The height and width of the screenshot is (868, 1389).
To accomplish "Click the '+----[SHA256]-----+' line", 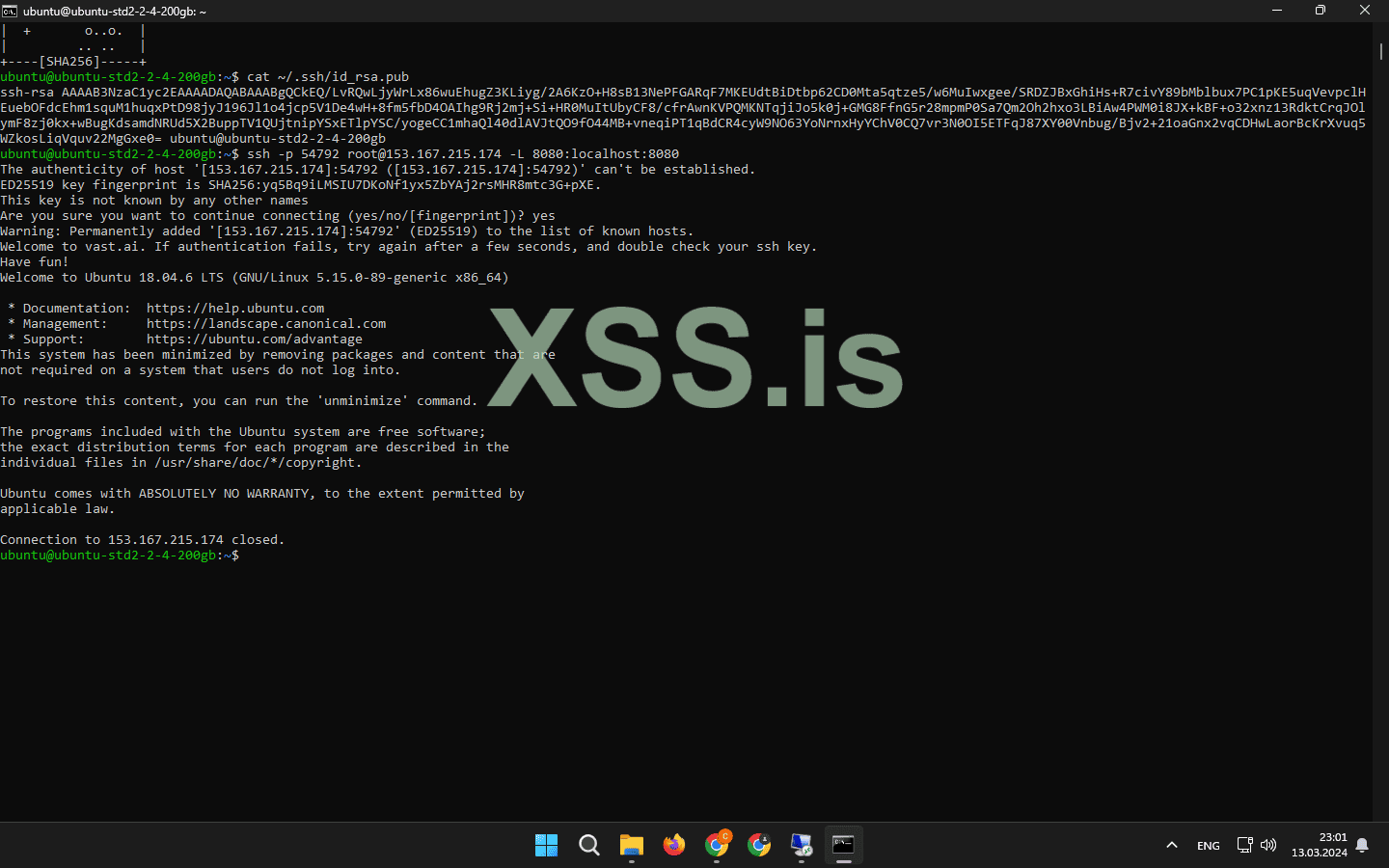I will coord(73,62).
